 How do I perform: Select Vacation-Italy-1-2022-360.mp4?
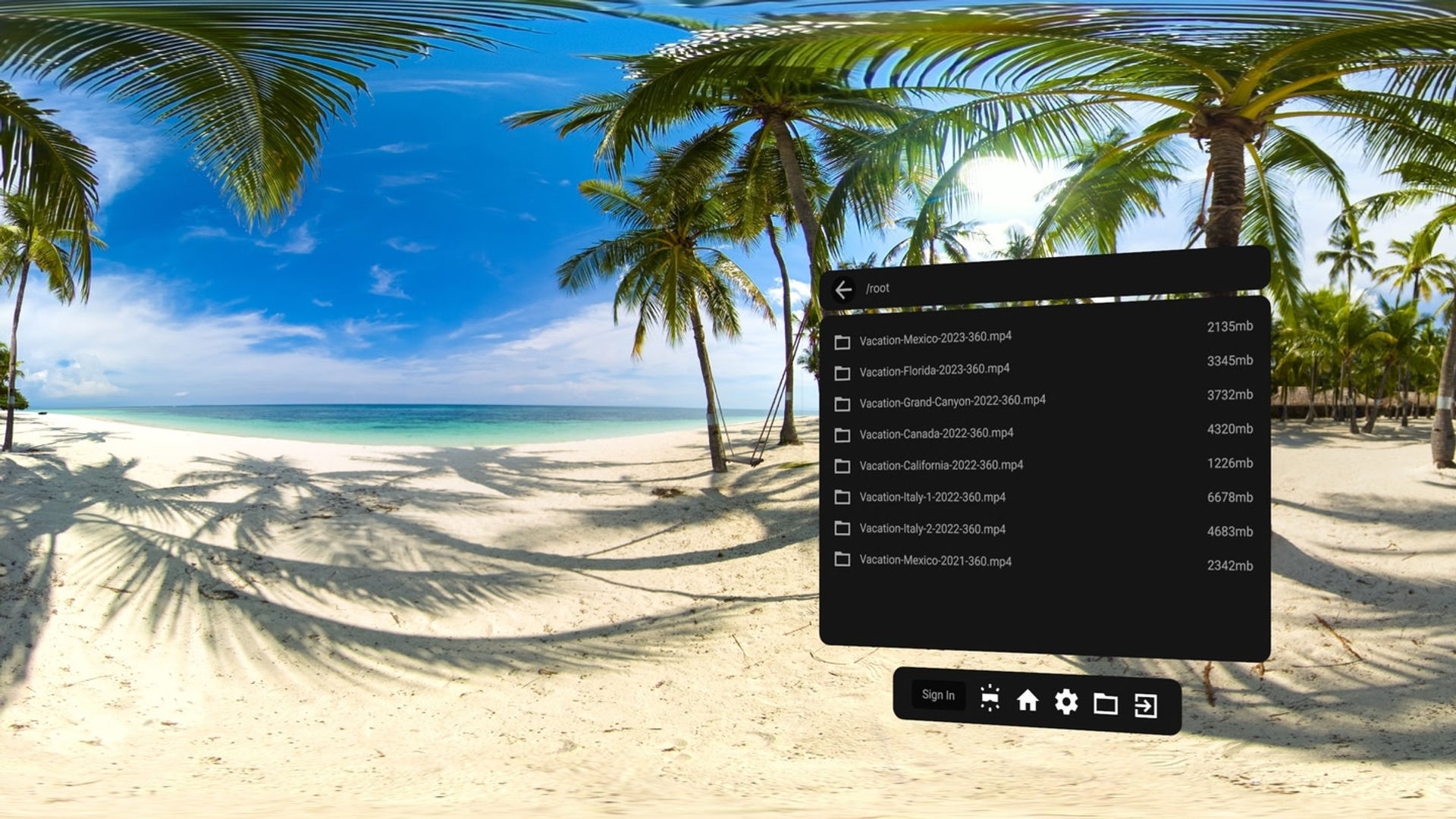tap(1043, 497)
